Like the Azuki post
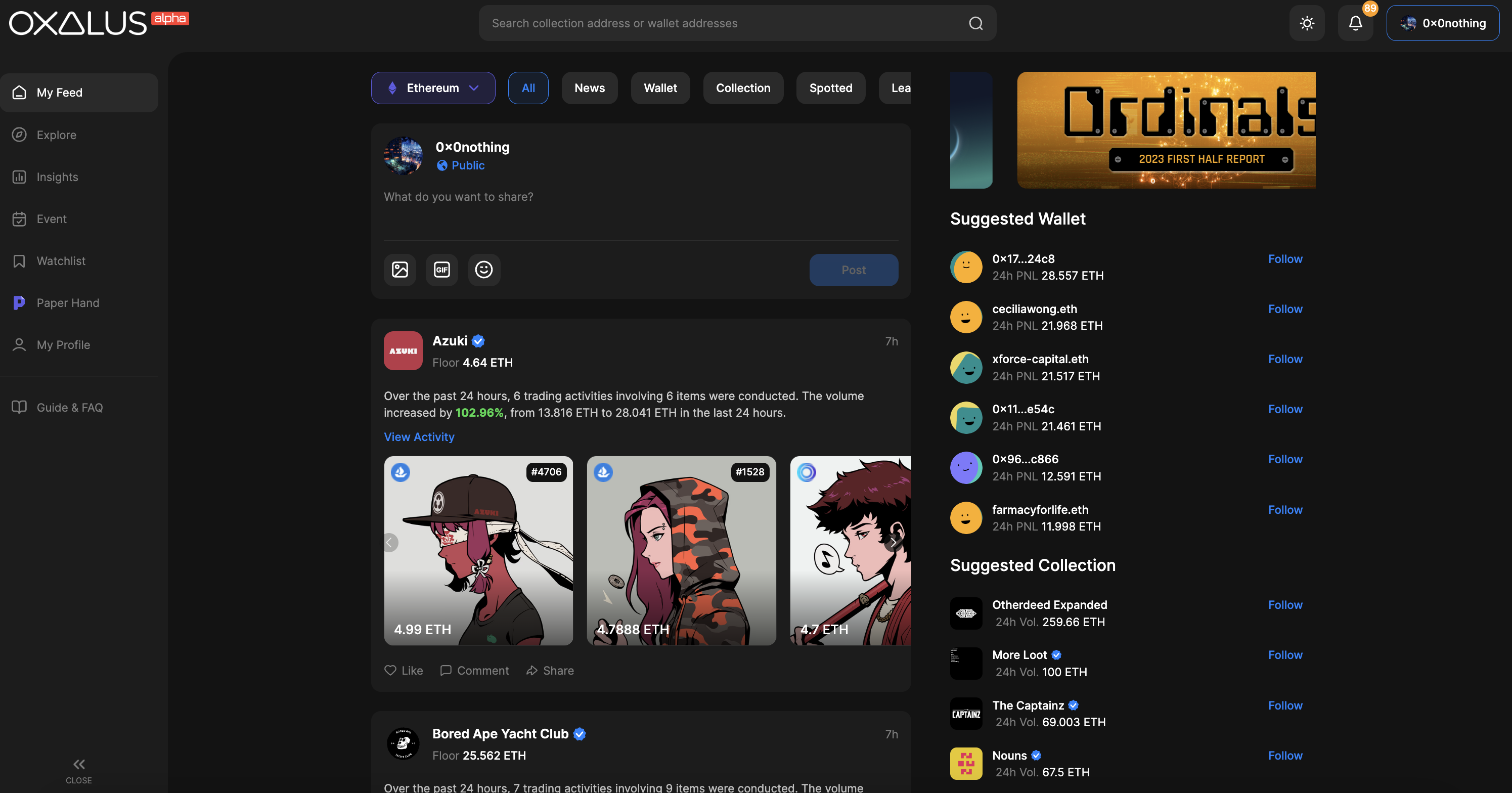1512x793 pixels. pyautogui.click(x=404, y=671)
